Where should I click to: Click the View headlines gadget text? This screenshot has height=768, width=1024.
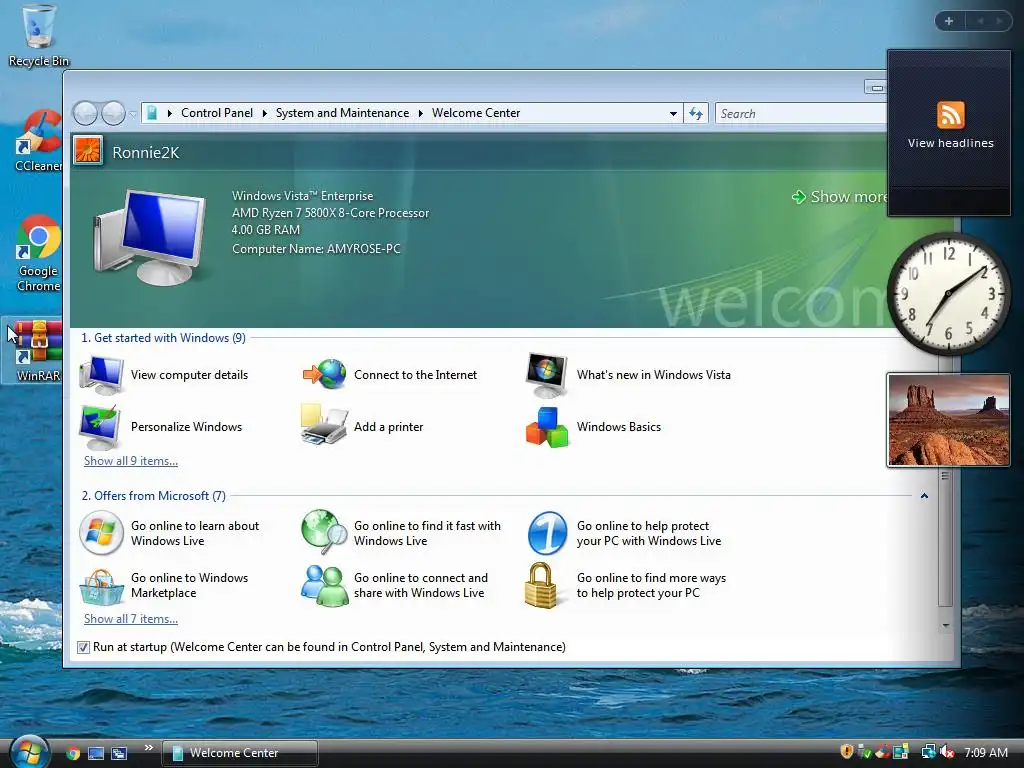coord(950,143)
